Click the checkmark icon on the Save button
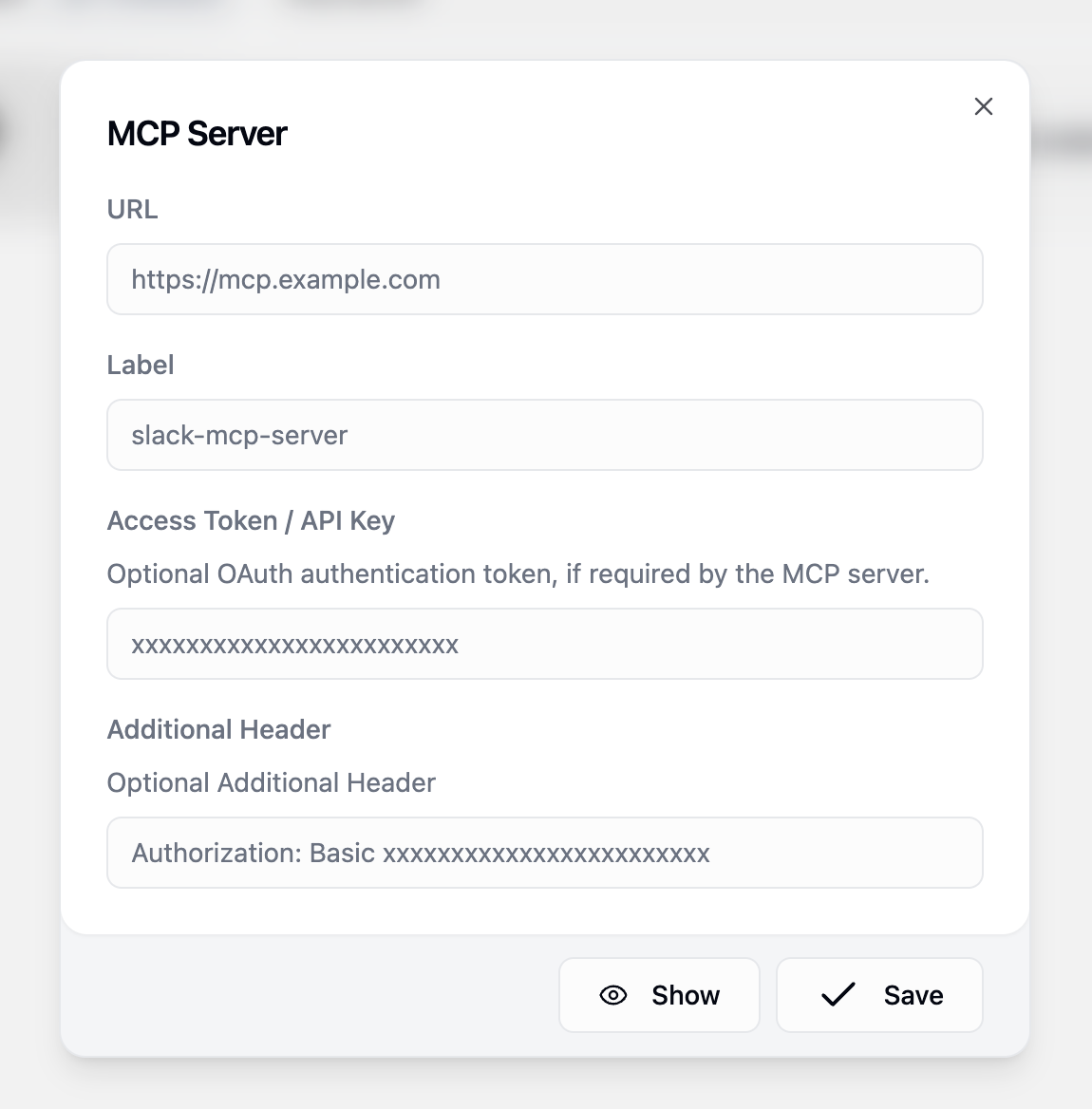This screenshot has height=1109, width=1092. click(x=837, y=995)
